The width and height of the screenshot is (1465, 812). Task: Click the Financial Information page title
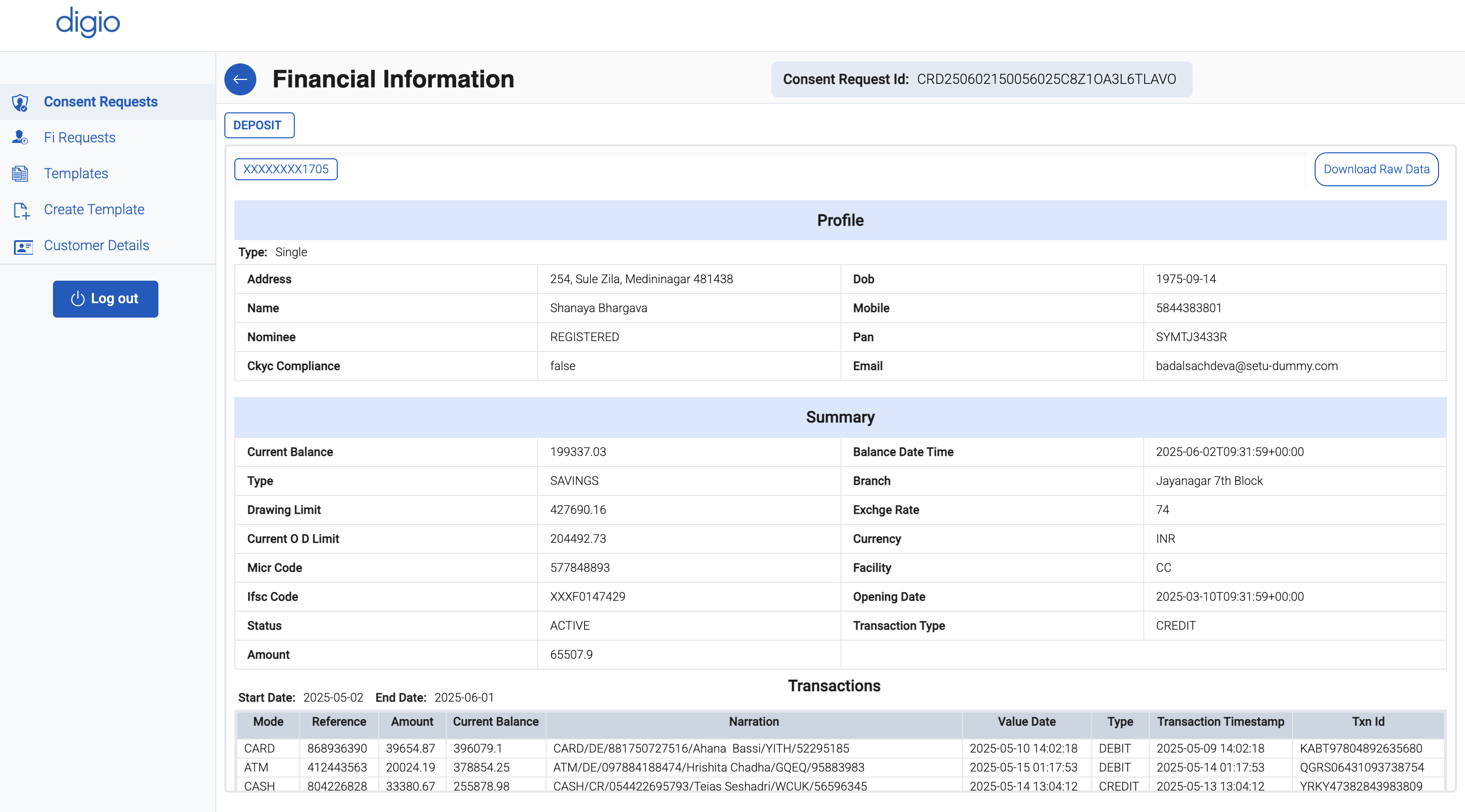pyautogui.click(x=394, y=79)
